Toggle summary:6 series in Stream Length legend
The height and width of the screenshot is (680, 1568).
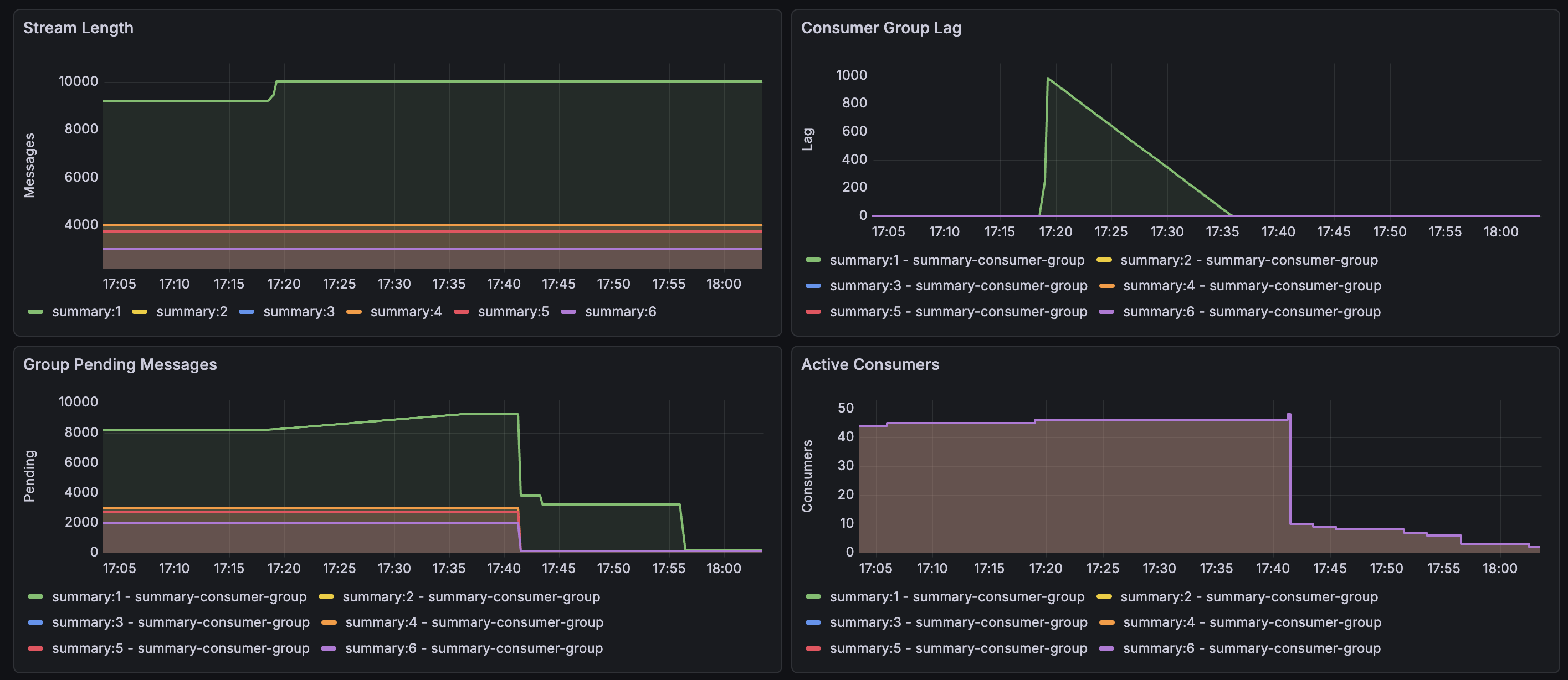click(x=619, y=312)
